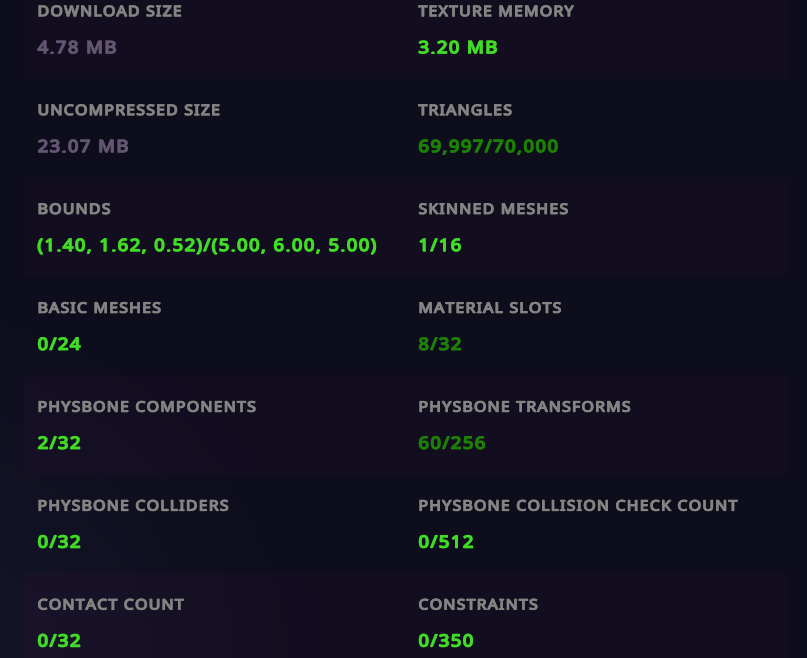The image size is (807, 658).
Task: Select the CONSTRAINTS label
Action: click(x=478, y=604)
